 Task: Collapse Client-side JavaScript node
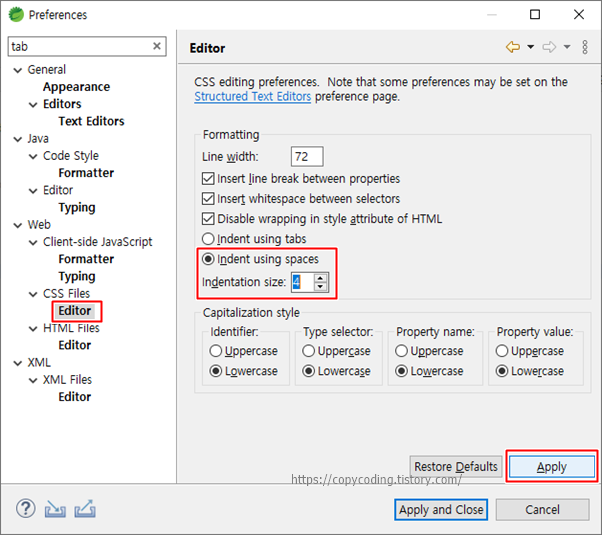click(33, 242)
